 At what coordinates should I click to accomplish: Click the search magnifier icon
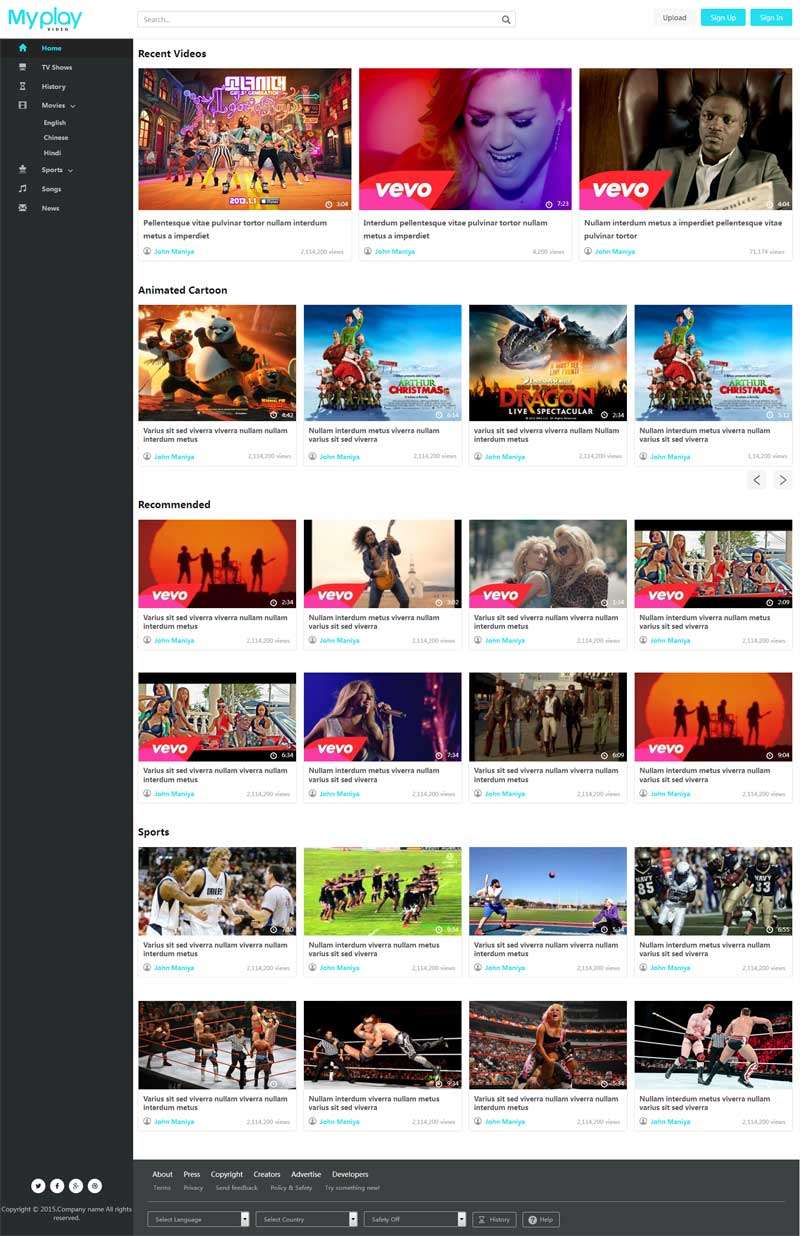click(506, 19)
